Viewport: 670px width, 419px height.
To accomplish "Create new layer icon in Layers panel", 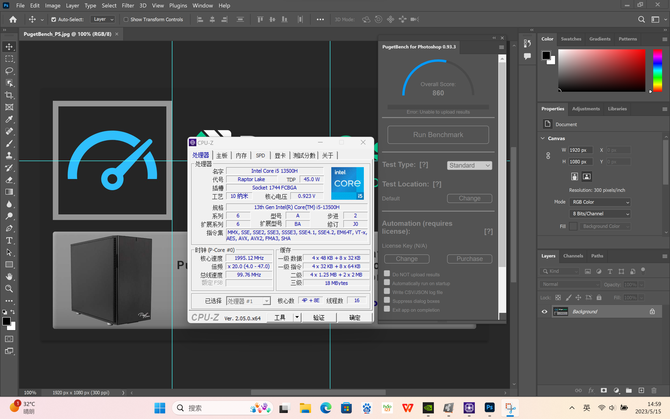I will [641, 390].
